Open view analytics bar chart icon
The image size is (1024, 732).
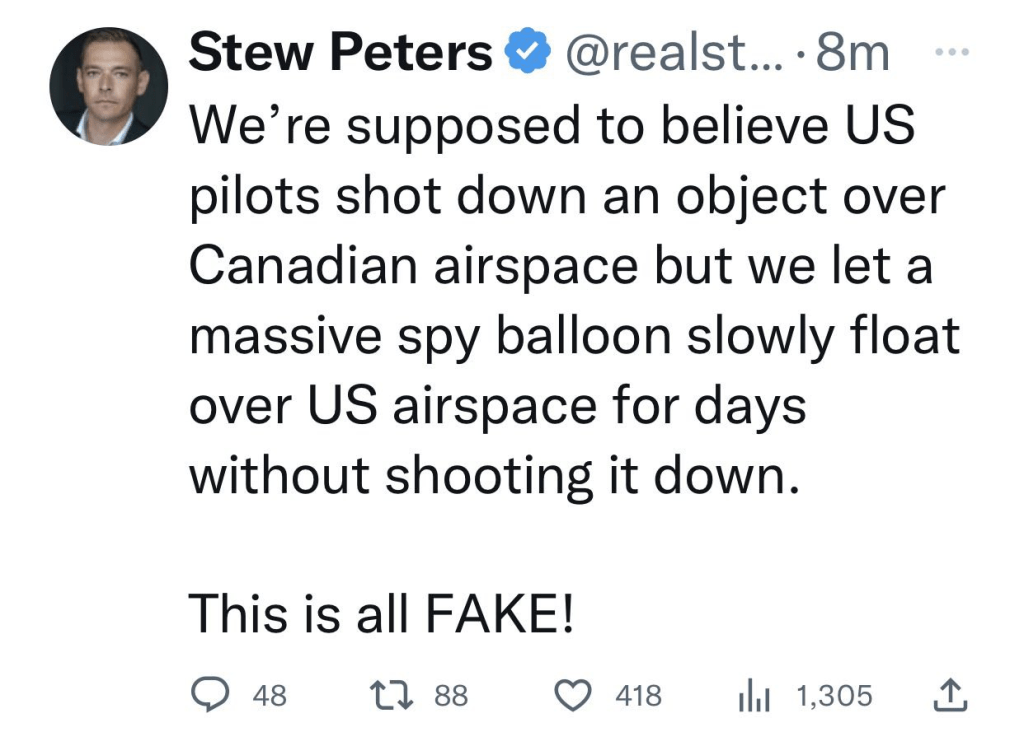coord(749,694)
